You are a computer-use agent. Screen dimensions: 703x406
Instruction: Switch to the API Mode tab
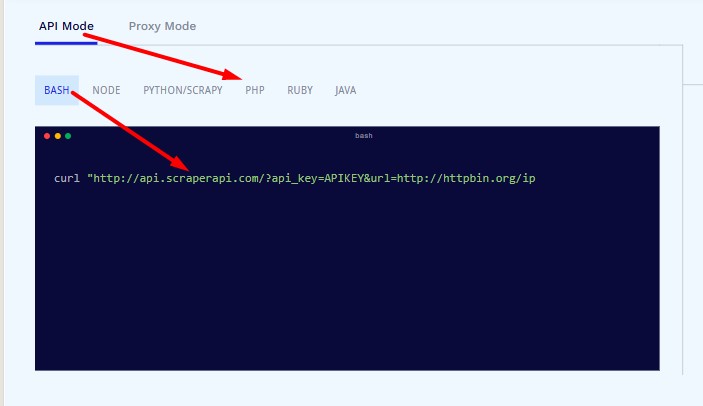(x=66, y=26)
